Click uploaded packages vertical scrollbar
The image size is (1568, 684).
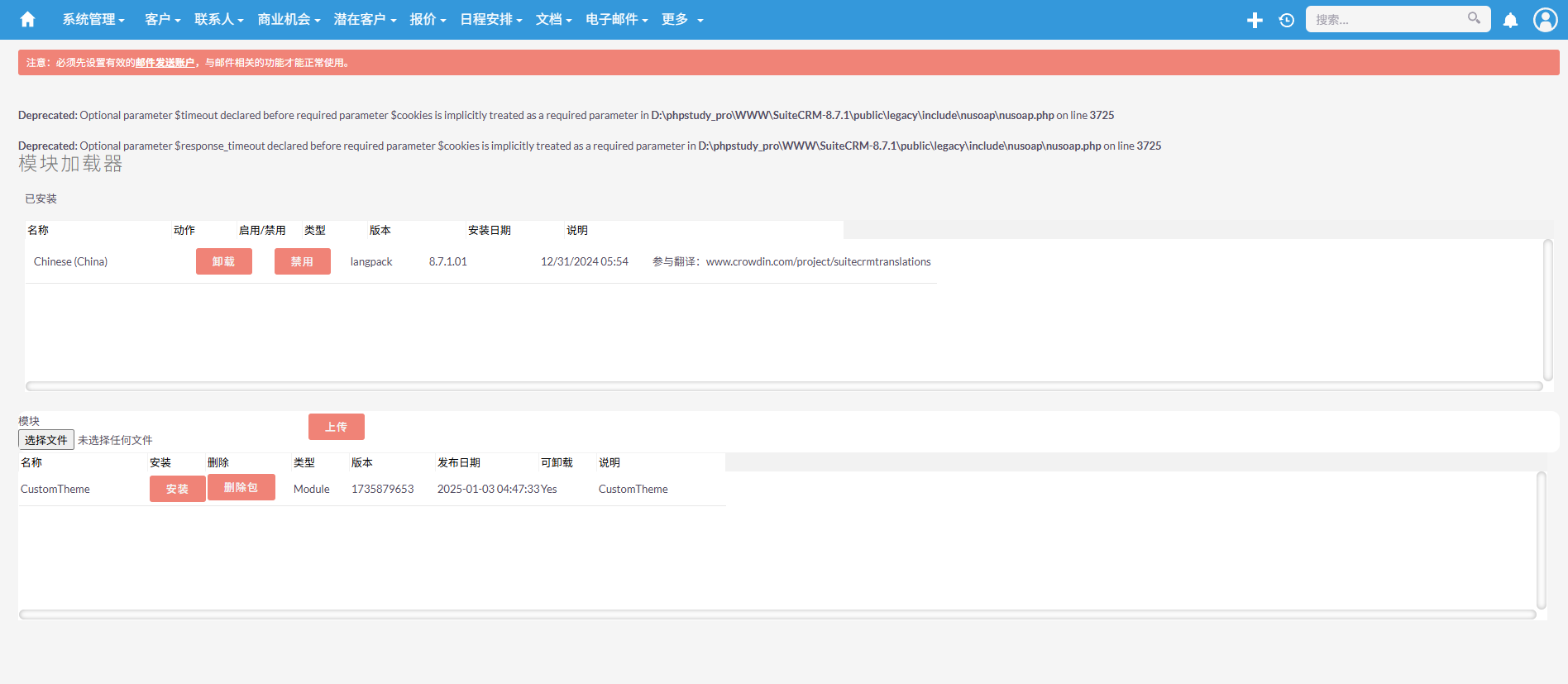[x=1542, y=540]
